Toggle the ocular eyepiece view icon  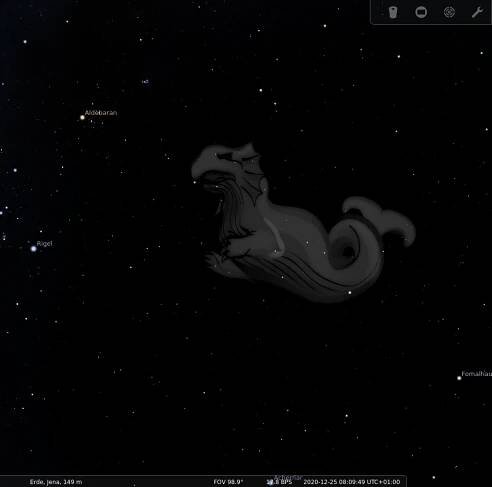pyautogui.click(x=393, y=12)
